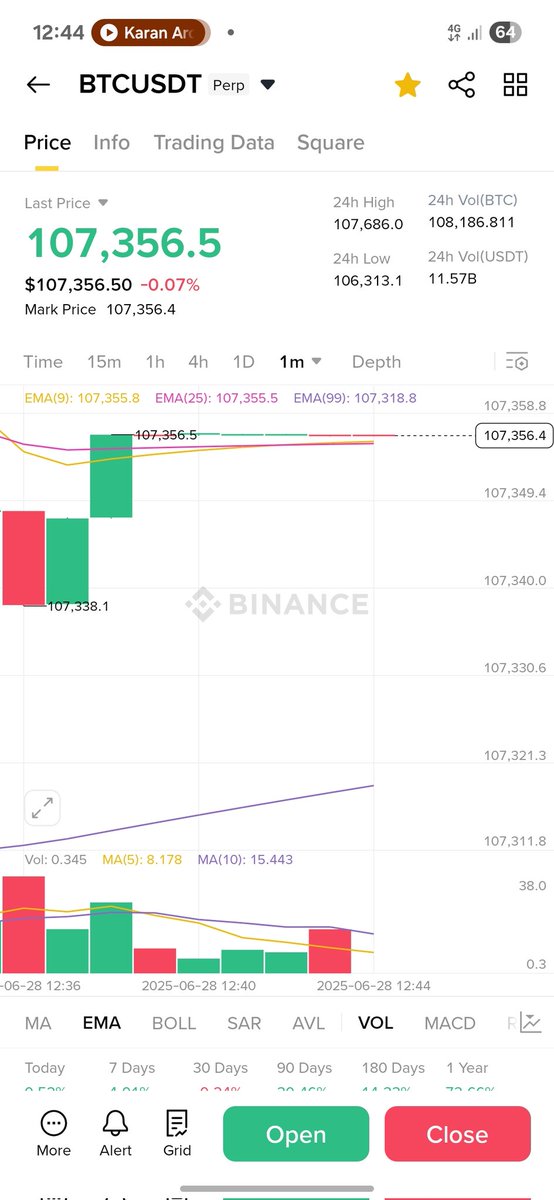Select the 1h chart interval
554x1200 pixels.
[x=155, y=362]
